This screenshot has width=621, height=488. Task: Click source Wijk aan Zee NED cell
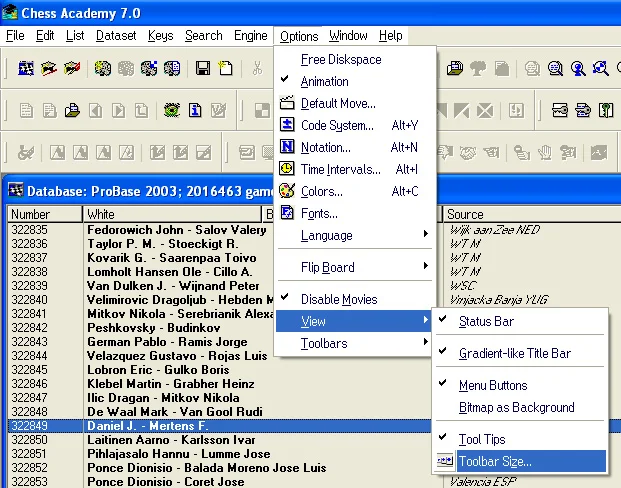click(x=495, y=230)
